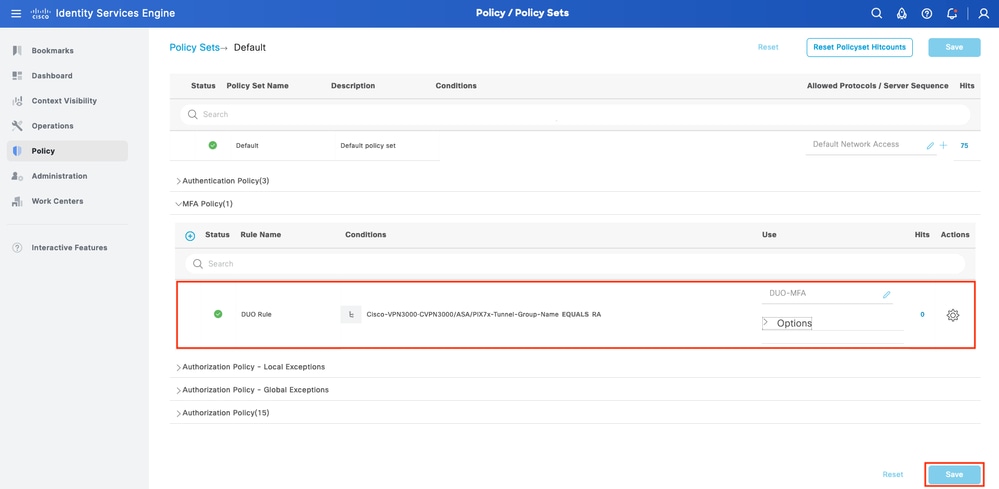Click plus icon next to Default Network Access

point(944,146)
